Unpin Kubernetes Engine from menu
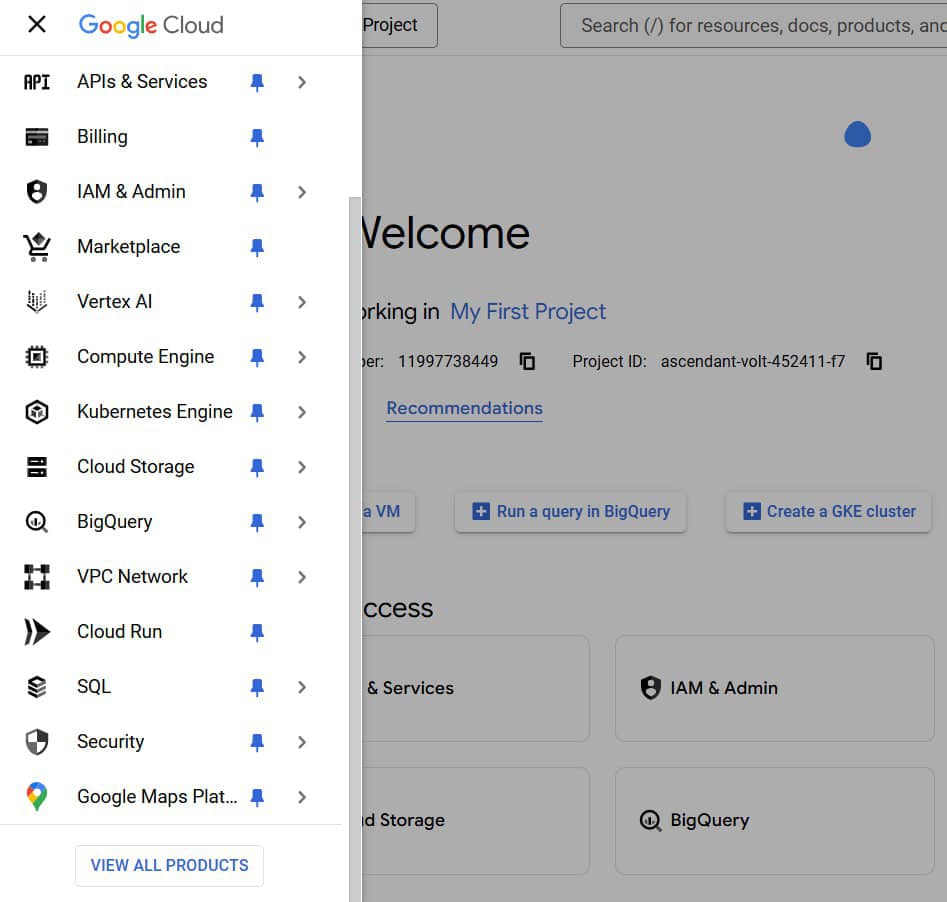 click(x=257, y=412)
